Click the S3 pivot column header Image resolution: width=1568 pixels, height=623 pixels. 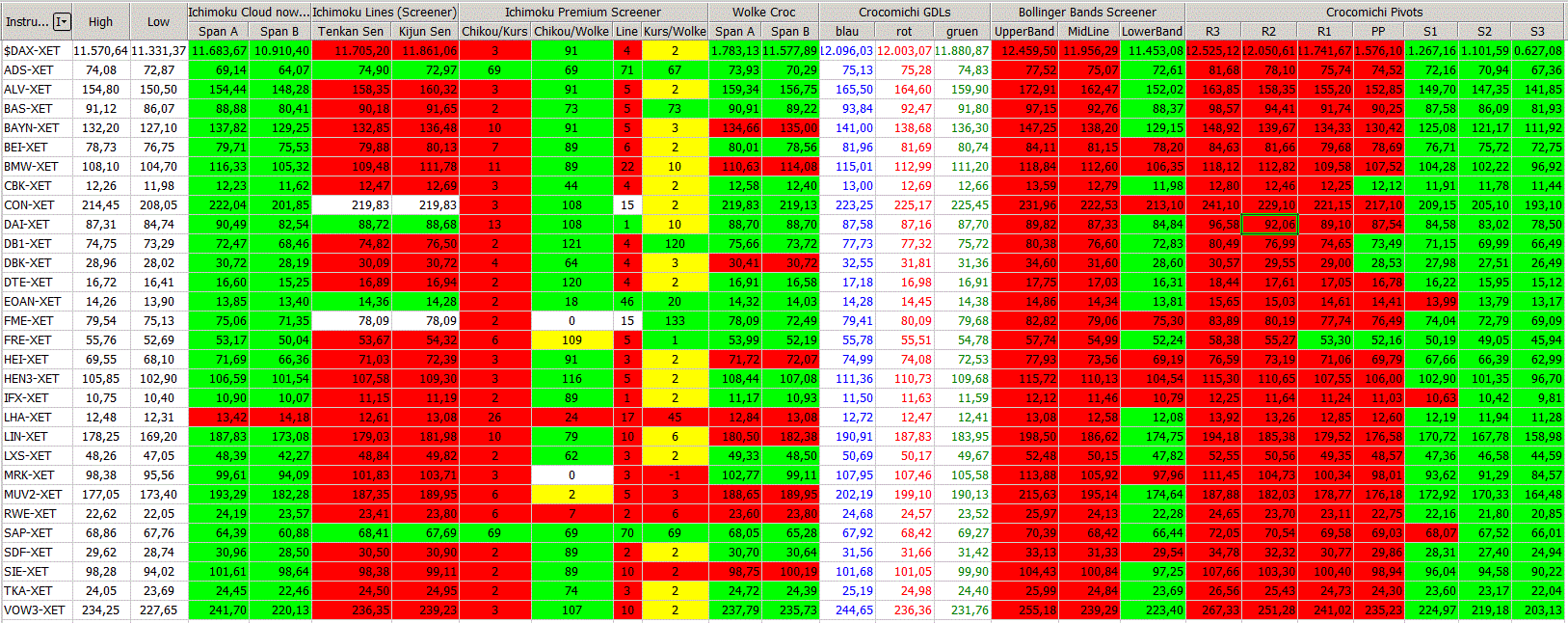pyautogui.click(x=1537, y=31)
